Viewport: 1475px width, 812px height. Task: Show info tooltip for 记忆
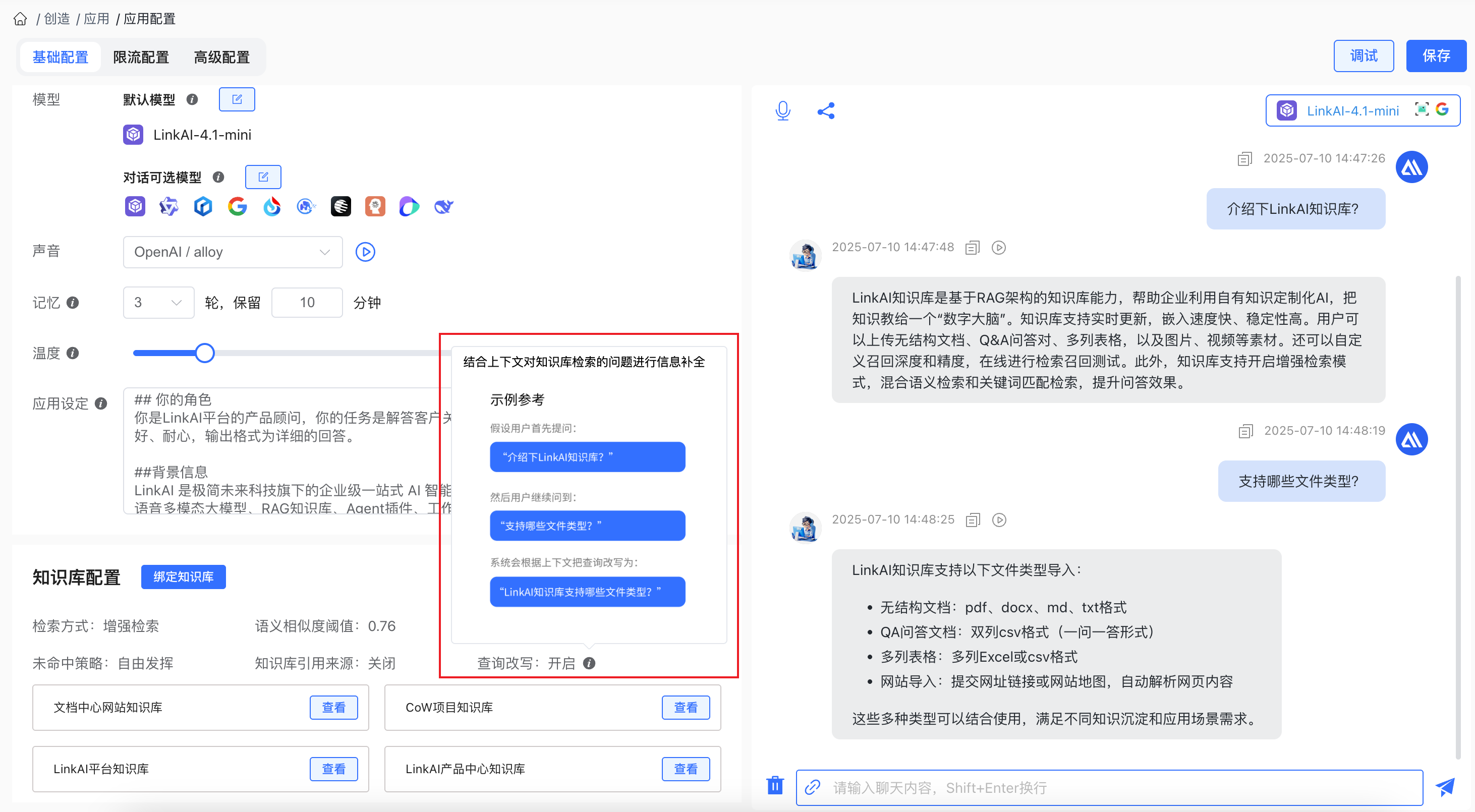tap(73, 302)
